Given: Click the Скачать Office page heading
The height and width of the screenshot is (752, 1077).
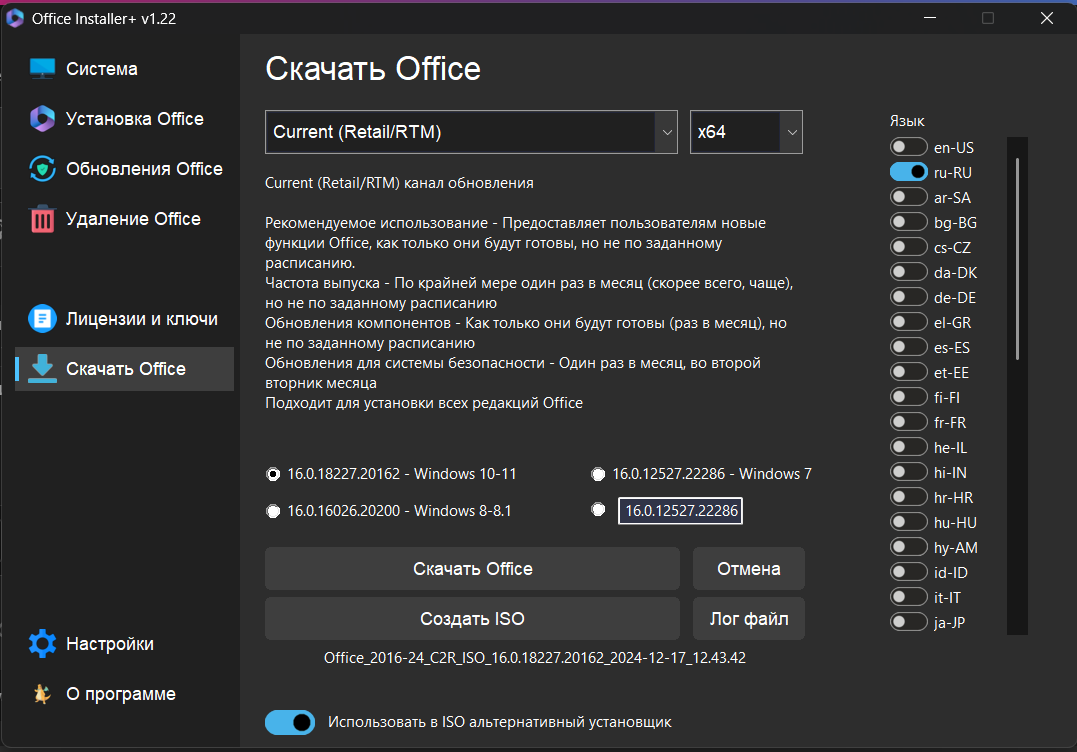Looking at the screenshot, I should coord(373,69).
